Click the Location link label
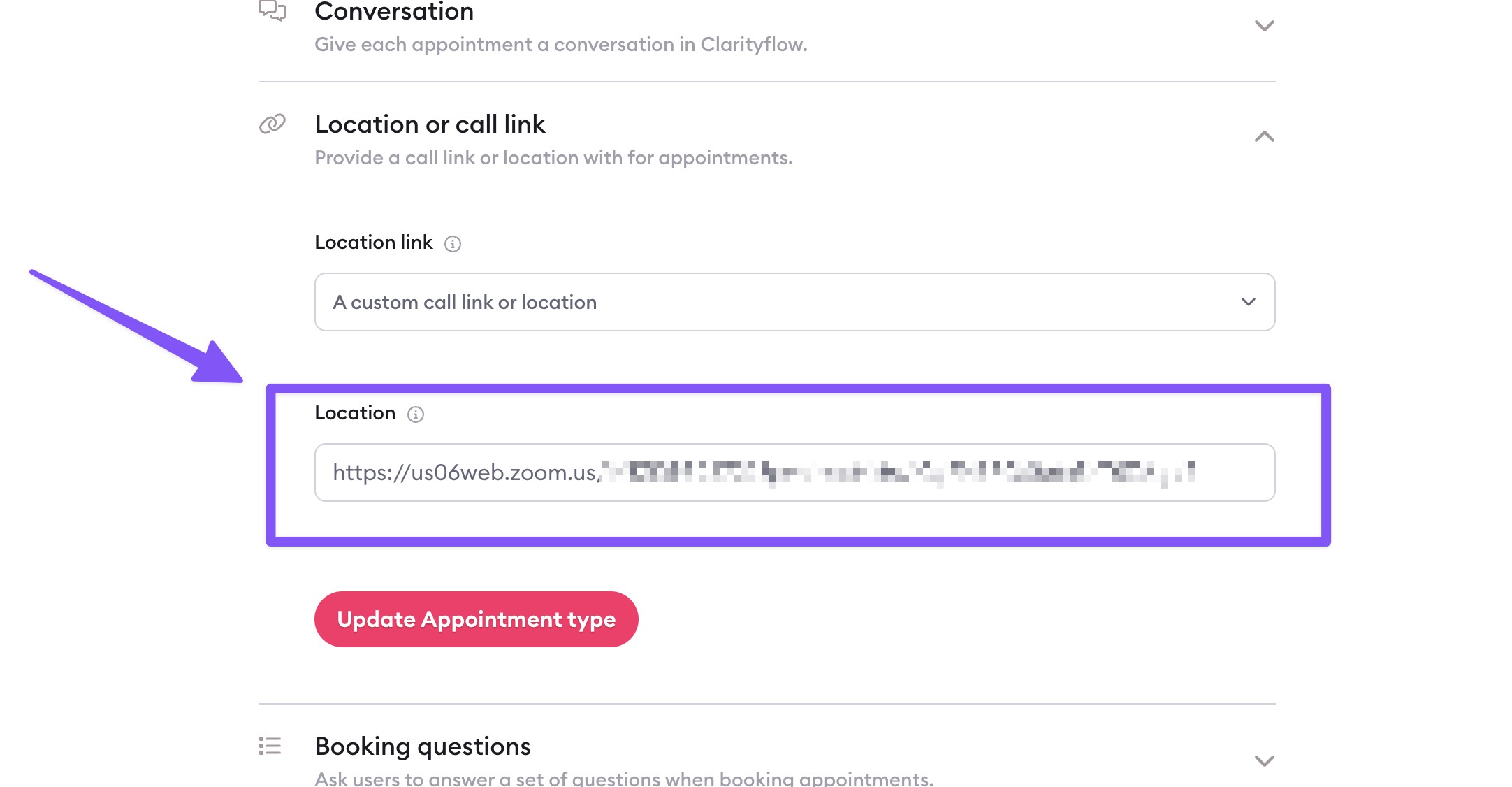 373,243
